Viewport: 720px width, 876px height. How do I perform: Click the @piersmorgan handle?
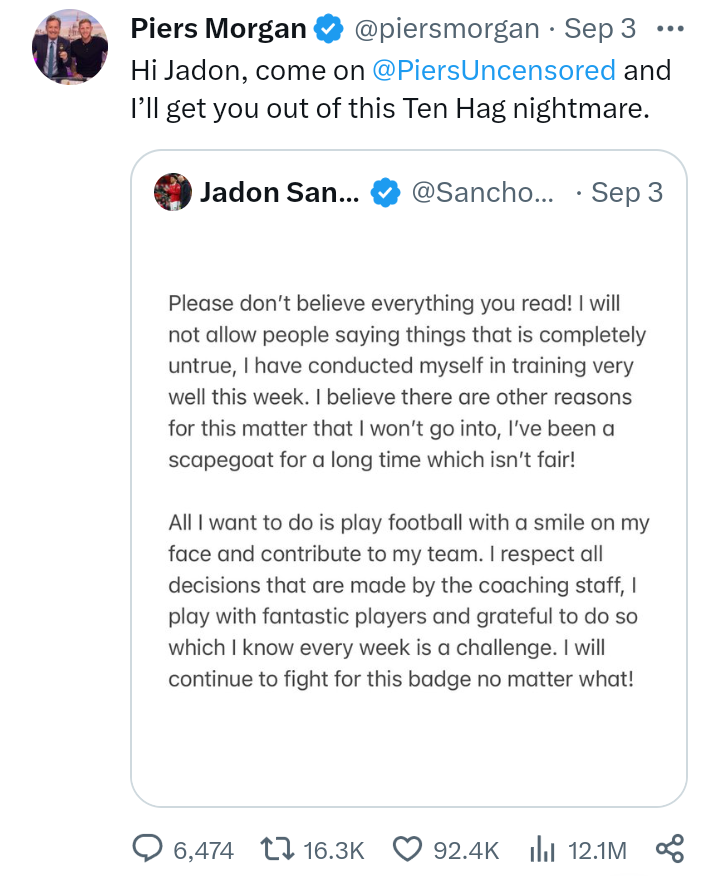pos(447,29)
